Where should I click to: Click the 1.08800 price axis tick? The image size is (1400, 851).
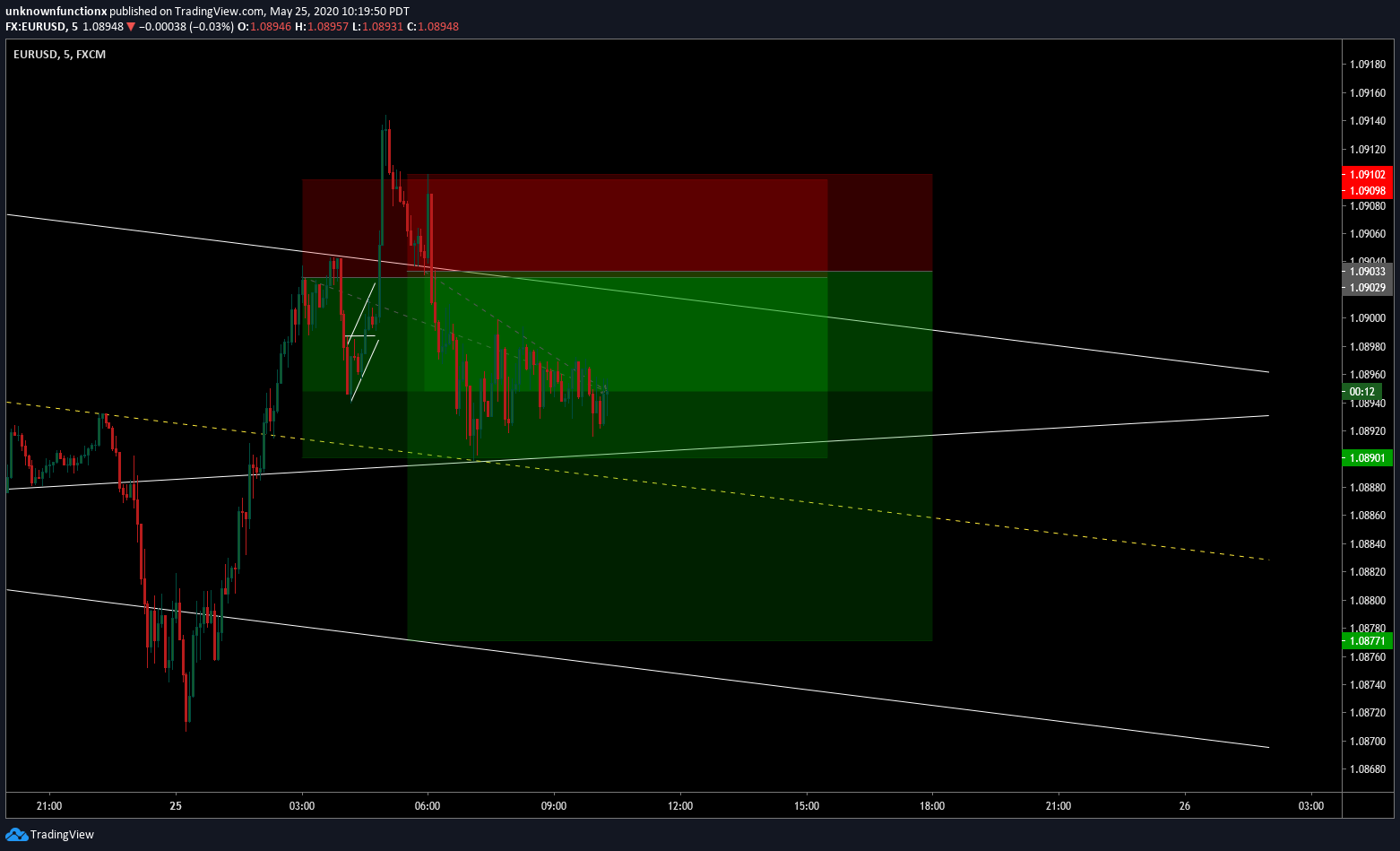click(x=1368, y=601)
